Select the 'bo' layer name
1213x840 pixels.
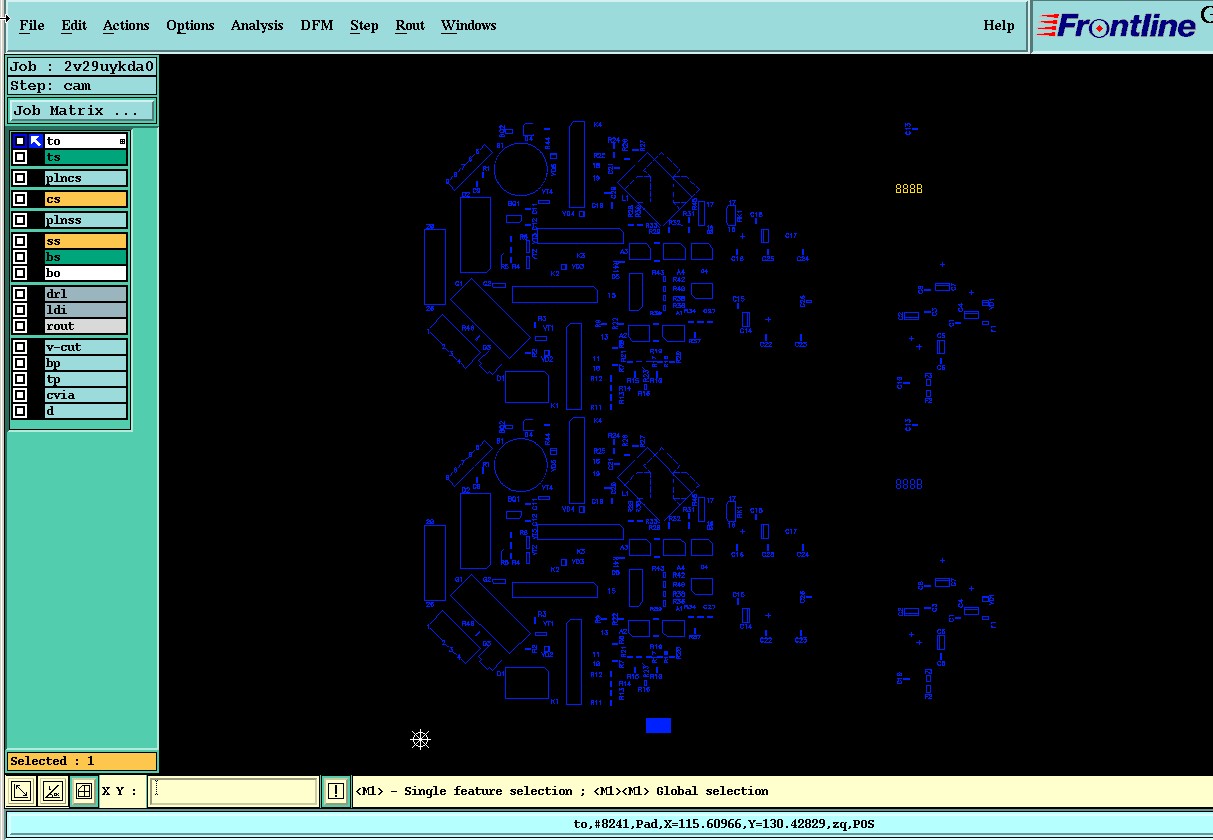[86, 273]
